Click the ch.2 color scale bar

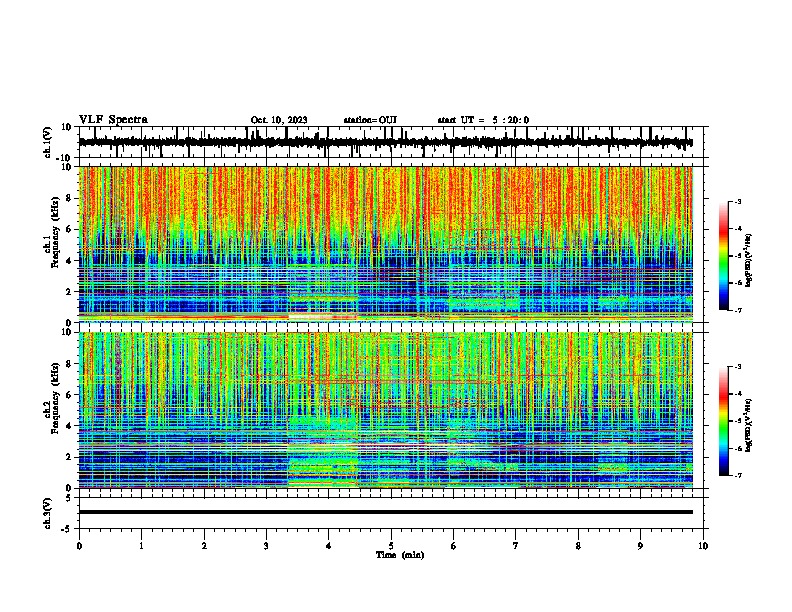723,421
